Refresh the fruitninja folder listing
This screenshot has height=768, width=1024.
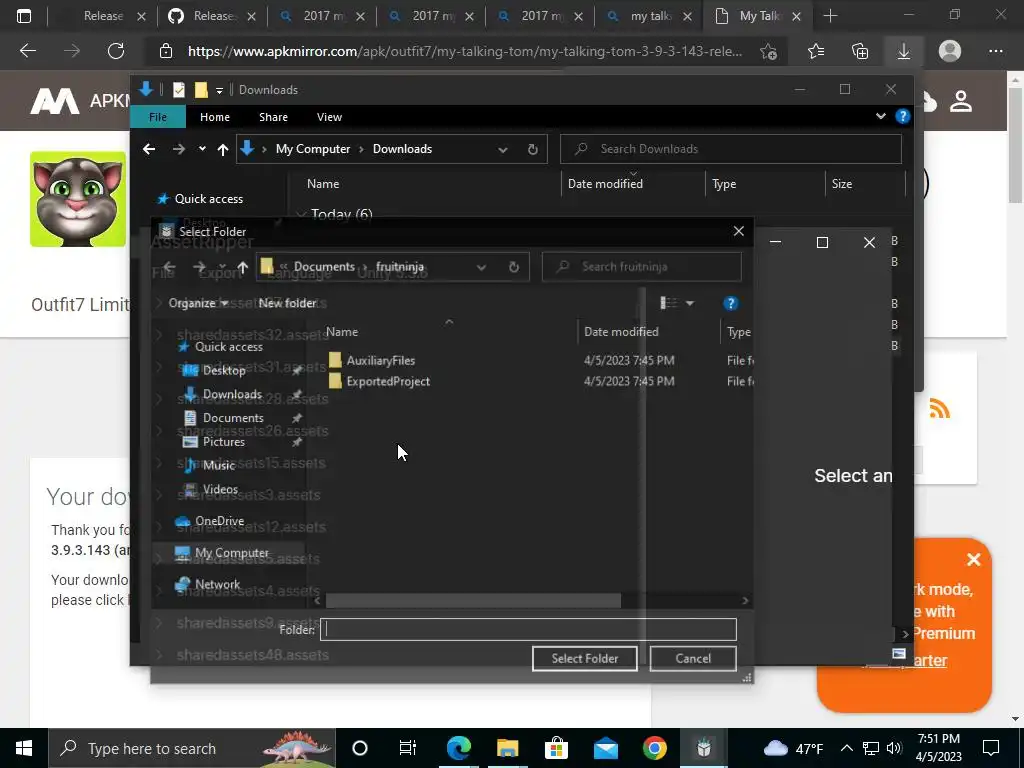point(514,266)
